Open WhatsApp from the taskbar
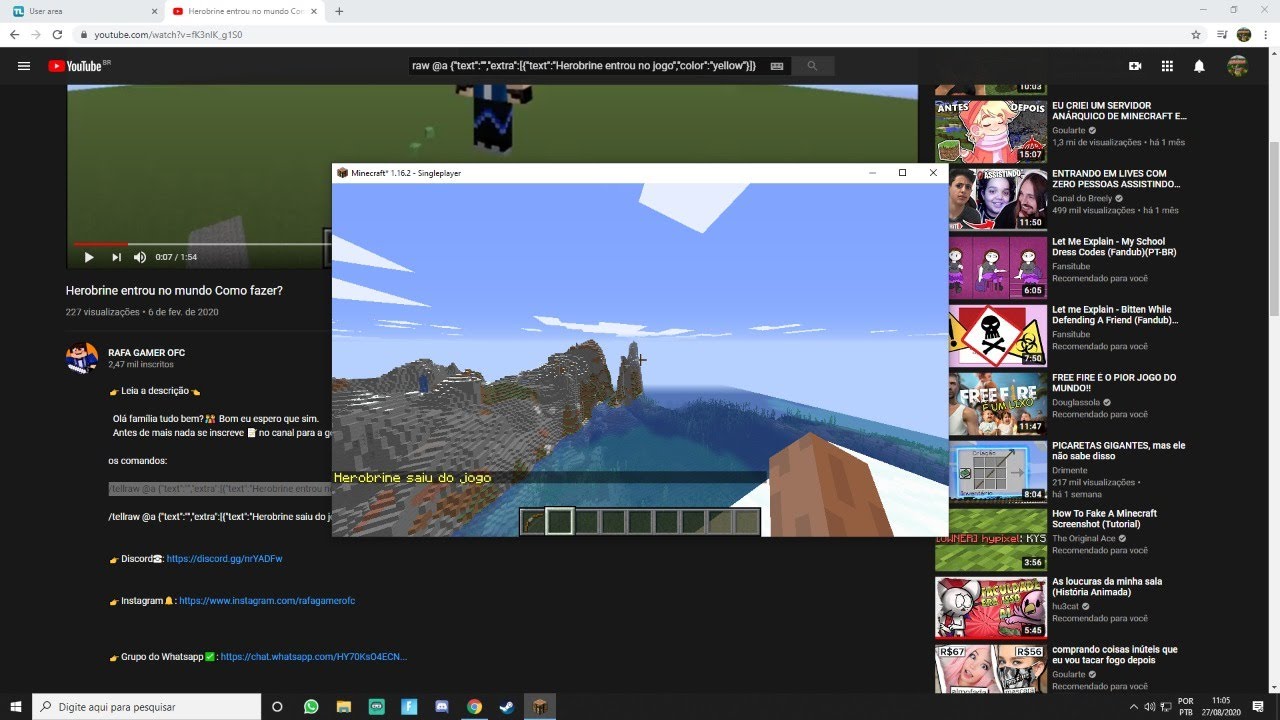Image resolution: width=1280 pixels, height=720 pixels. (311, 707)
